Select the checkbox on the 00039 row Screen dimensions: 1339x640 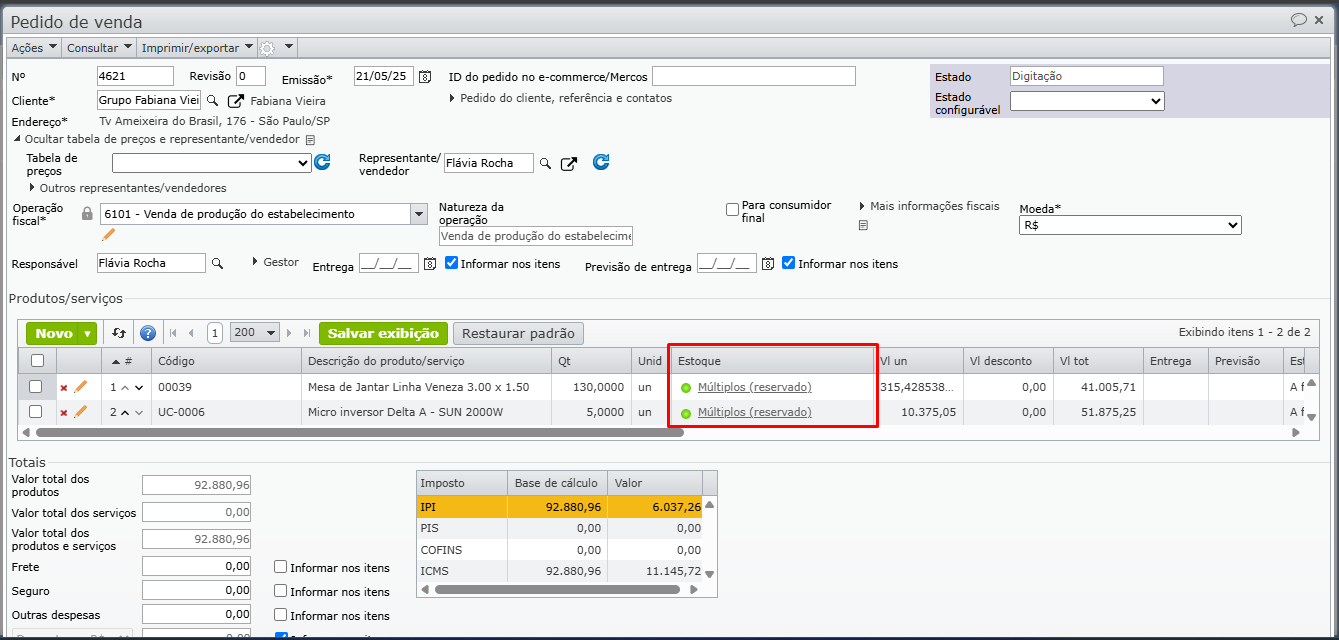click(x=36, y=386)
